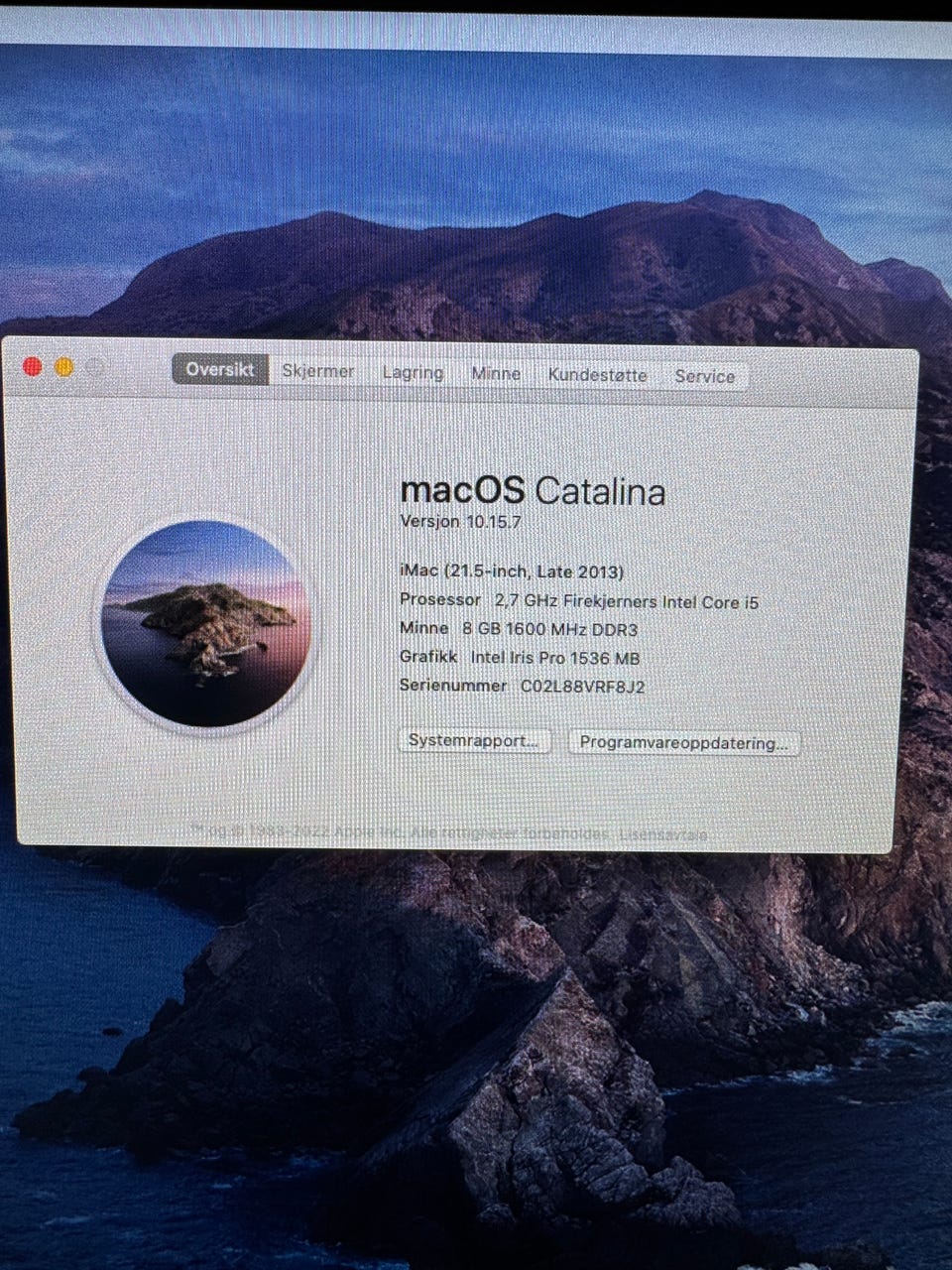Click the Systemrapport... button
The image size is (952, 1270).
[x=474, y=740]
